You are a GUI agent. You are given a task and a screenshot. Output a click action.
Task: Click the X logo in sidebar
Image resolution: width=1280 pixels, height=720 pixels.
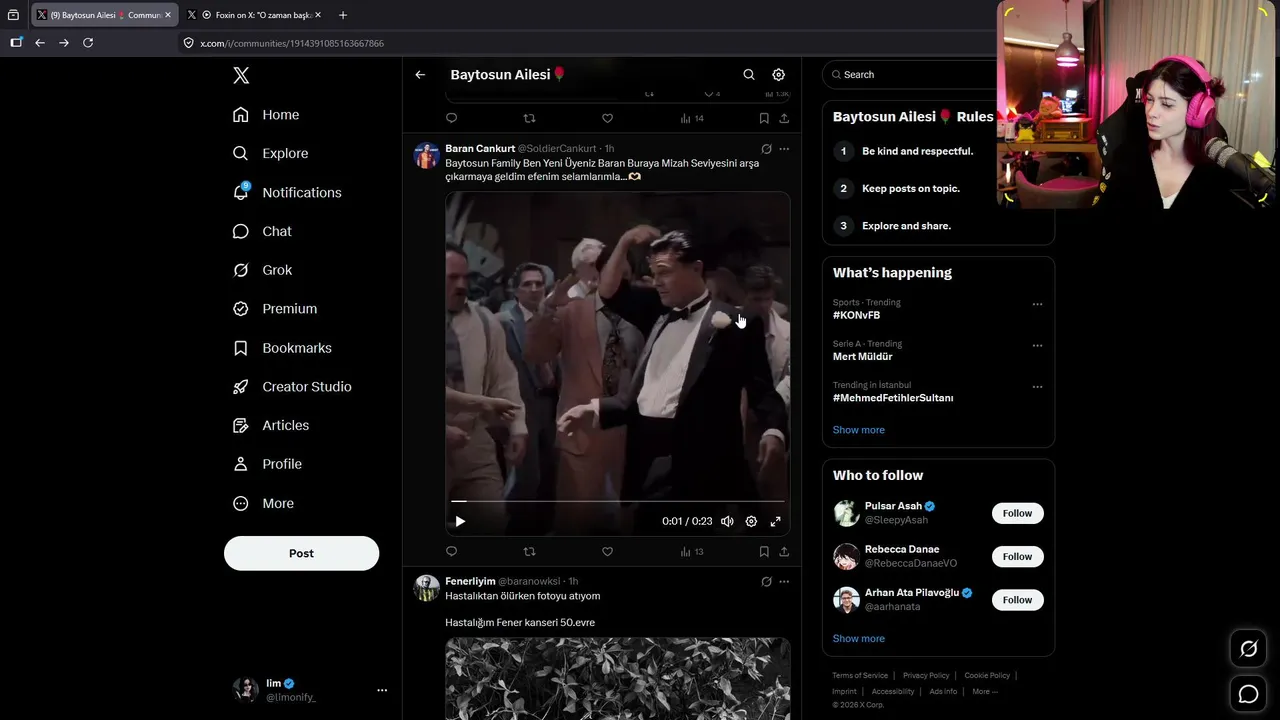click(x=241, y=75)
